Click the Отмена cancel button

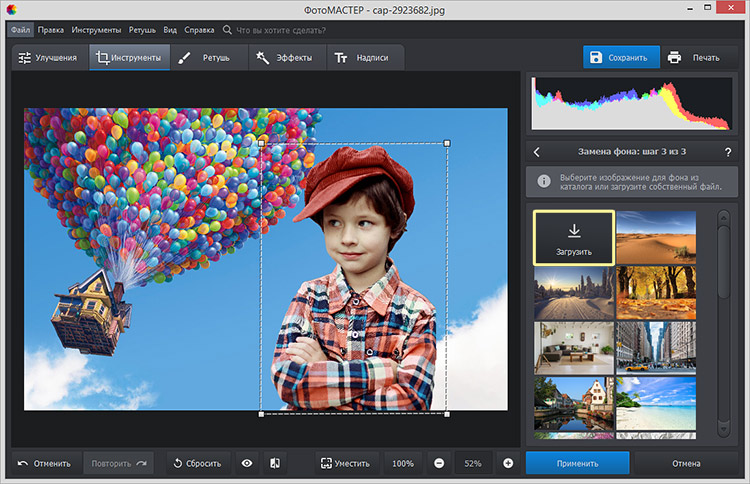[686, 463]
